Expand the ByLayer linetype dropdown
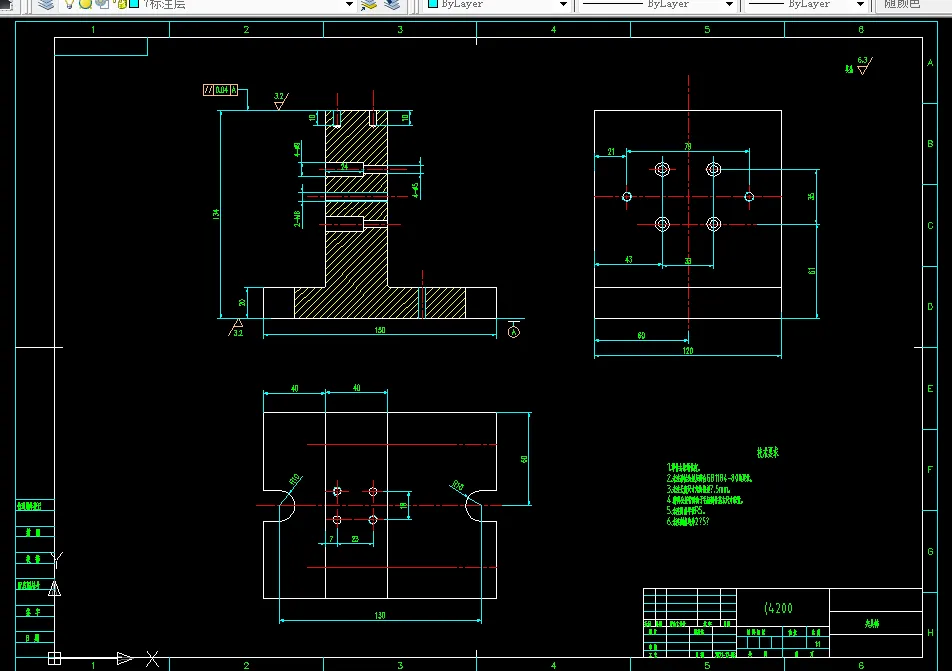952x671 pixels. coord(729,4)
